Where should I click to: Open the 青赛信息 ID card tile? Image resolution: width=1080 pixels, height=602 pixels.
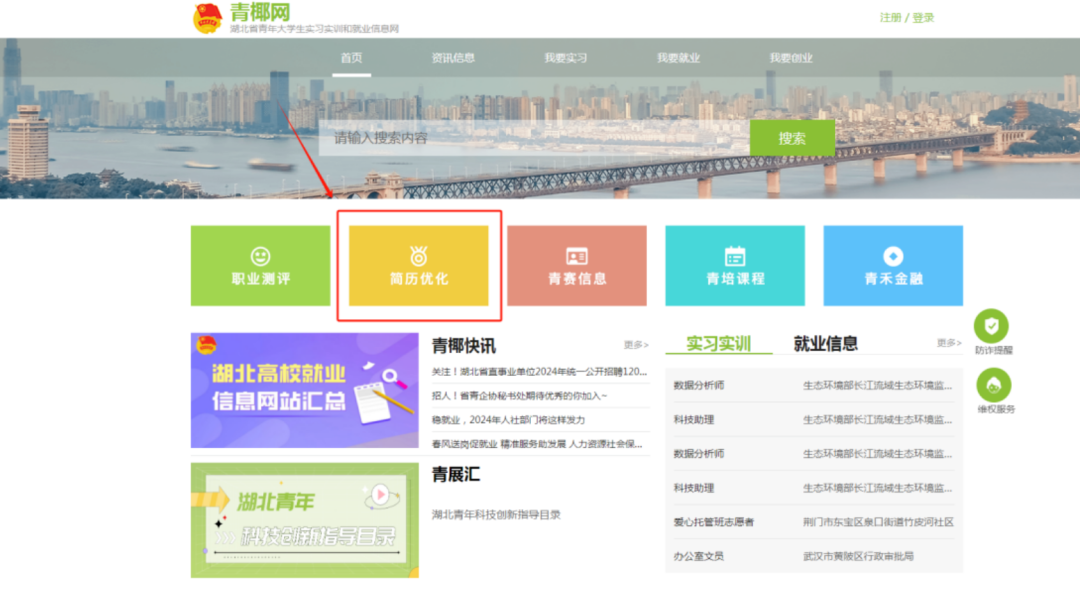(x=577, y=265)
